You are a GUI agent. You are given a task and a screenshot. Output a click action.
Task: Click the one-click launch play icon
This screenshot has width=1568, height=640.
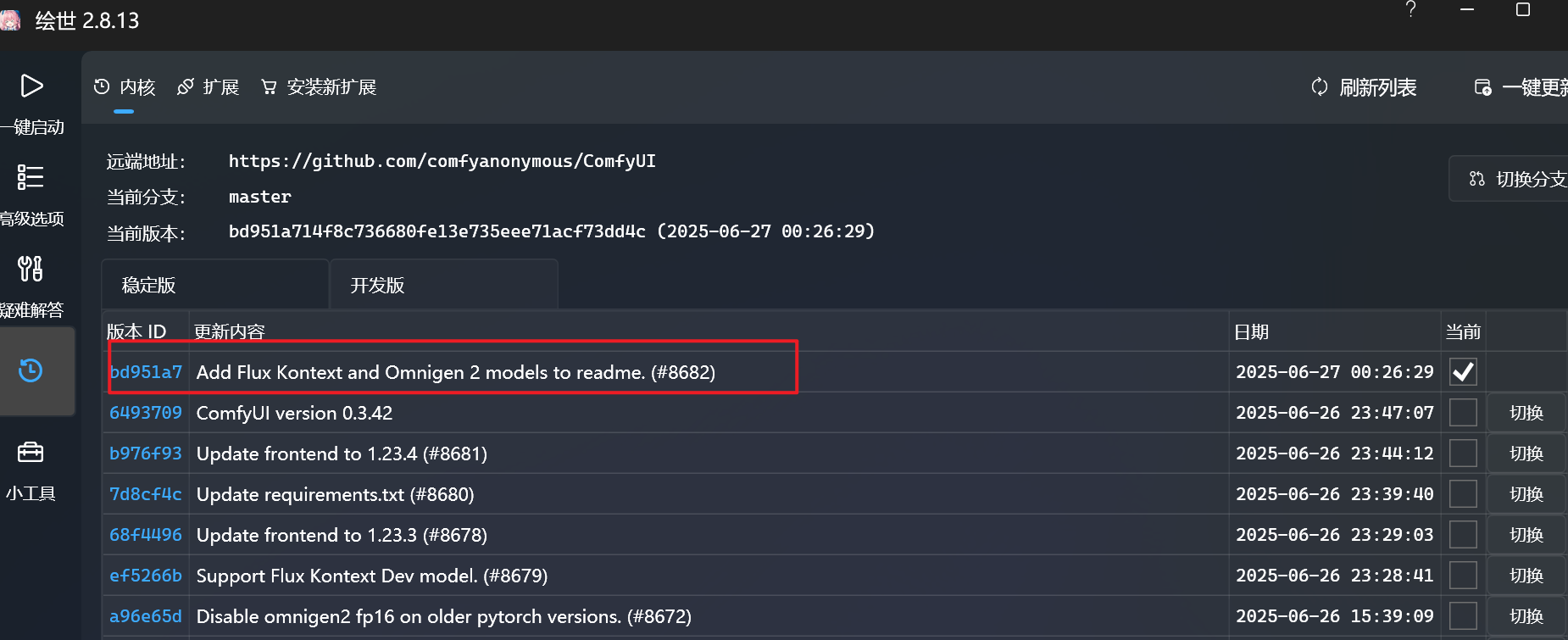pyautogui.click(x=31, y=86)
